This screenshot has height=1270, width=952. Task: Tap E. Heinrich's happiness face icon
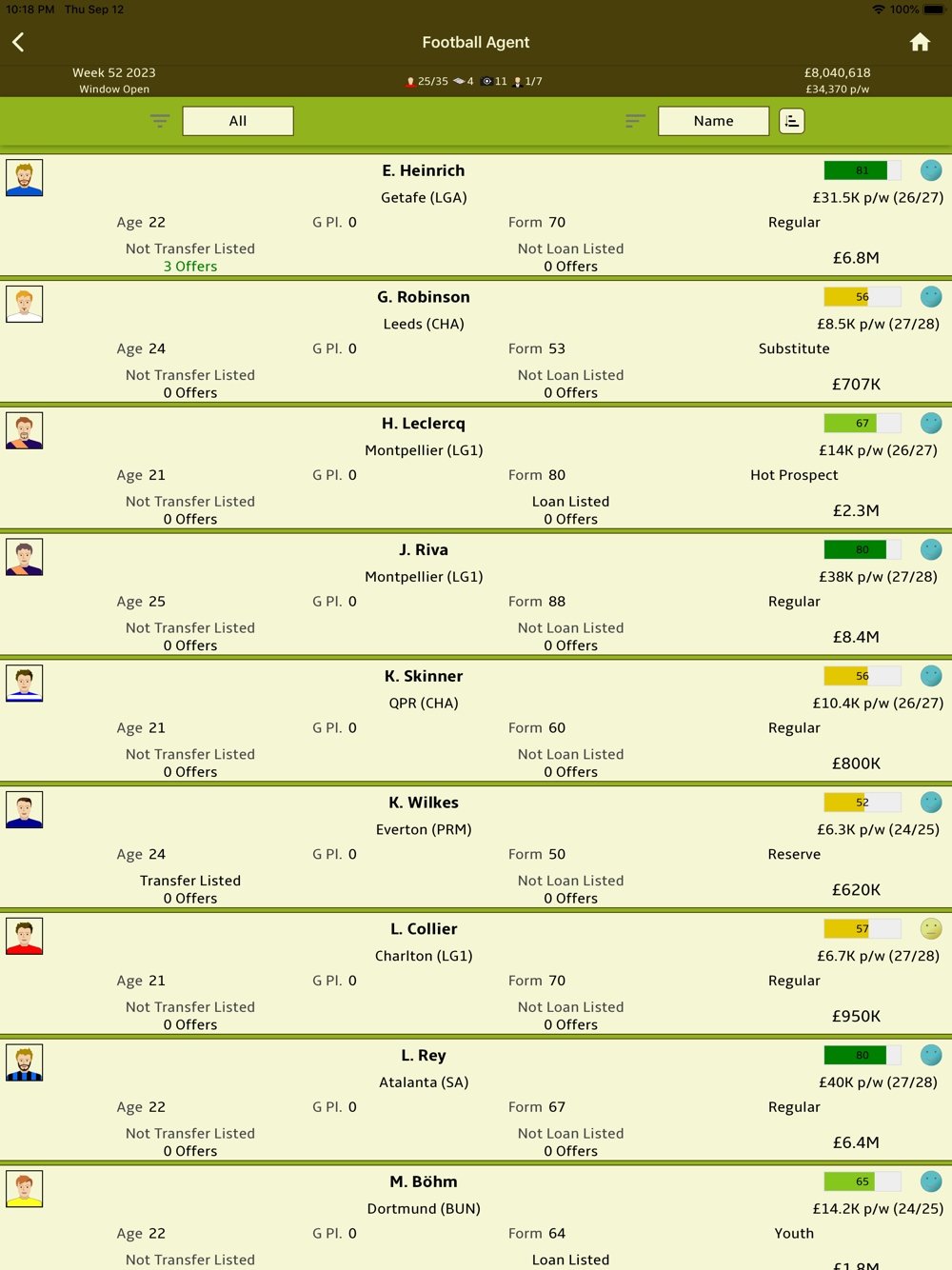click(x=931, y=170)
